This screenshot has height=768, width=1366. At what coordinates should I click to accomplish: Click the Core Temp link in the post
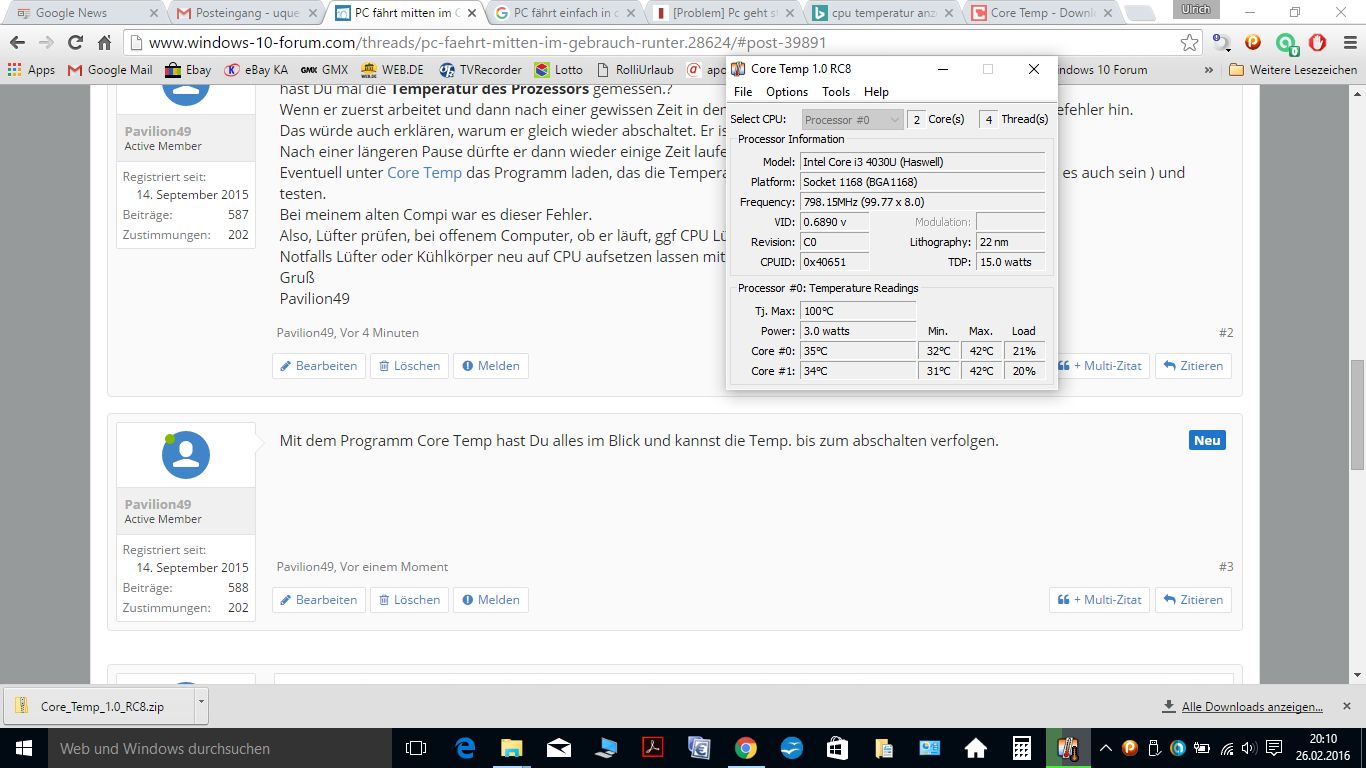click(424, 172)
